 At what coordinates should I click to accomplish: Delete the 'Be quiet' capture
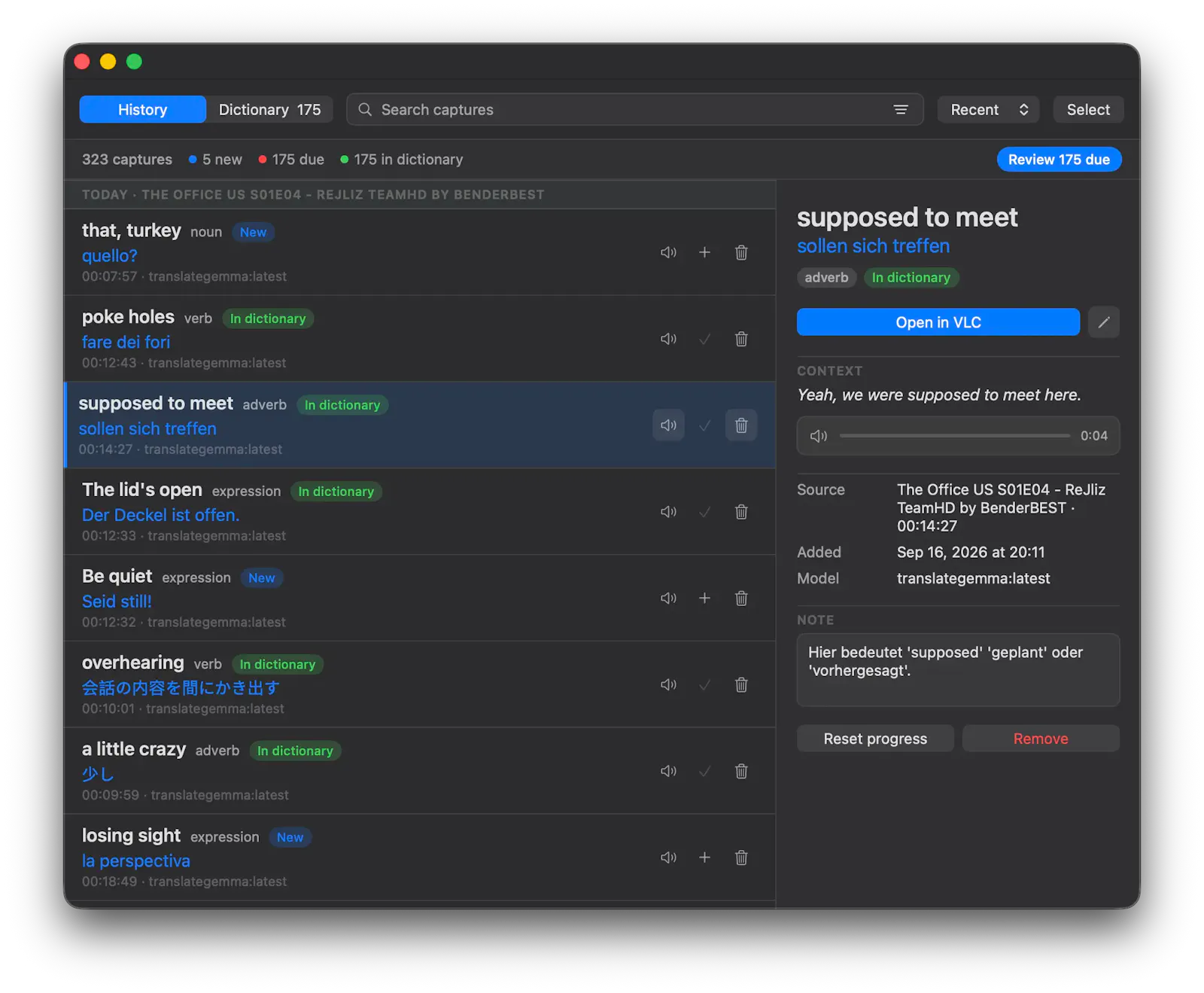(x=741, y=598)
